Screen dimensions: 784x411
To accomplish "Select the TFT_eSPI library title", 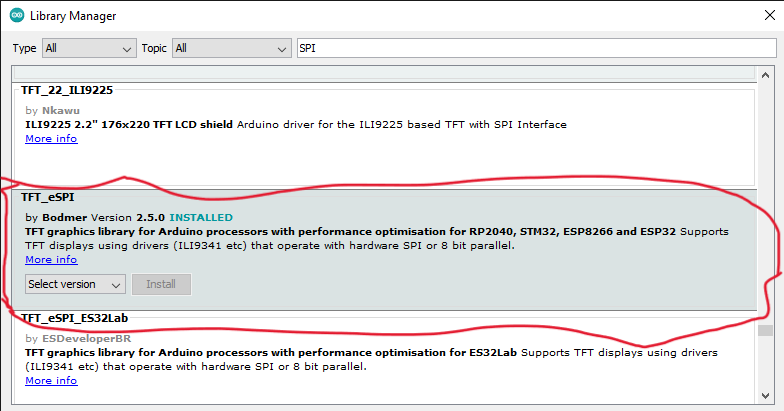I will (x=48, y=198).
